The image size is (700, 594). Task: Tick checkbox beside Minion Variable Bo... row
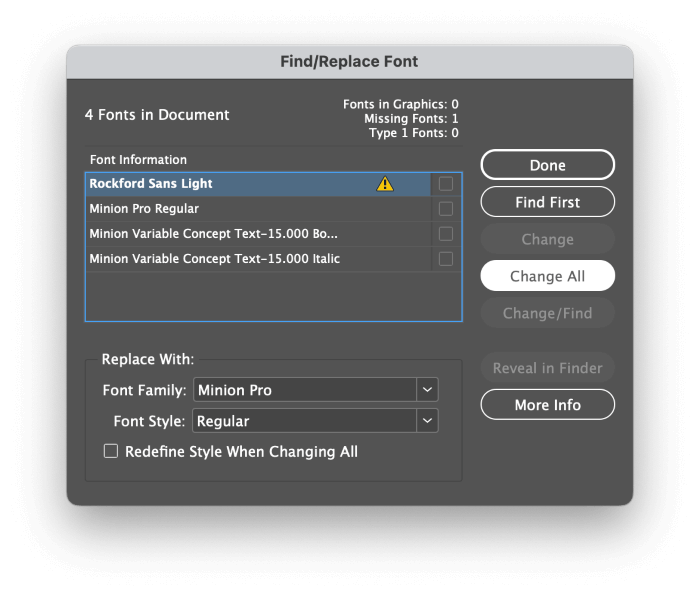tap(446, 234)
